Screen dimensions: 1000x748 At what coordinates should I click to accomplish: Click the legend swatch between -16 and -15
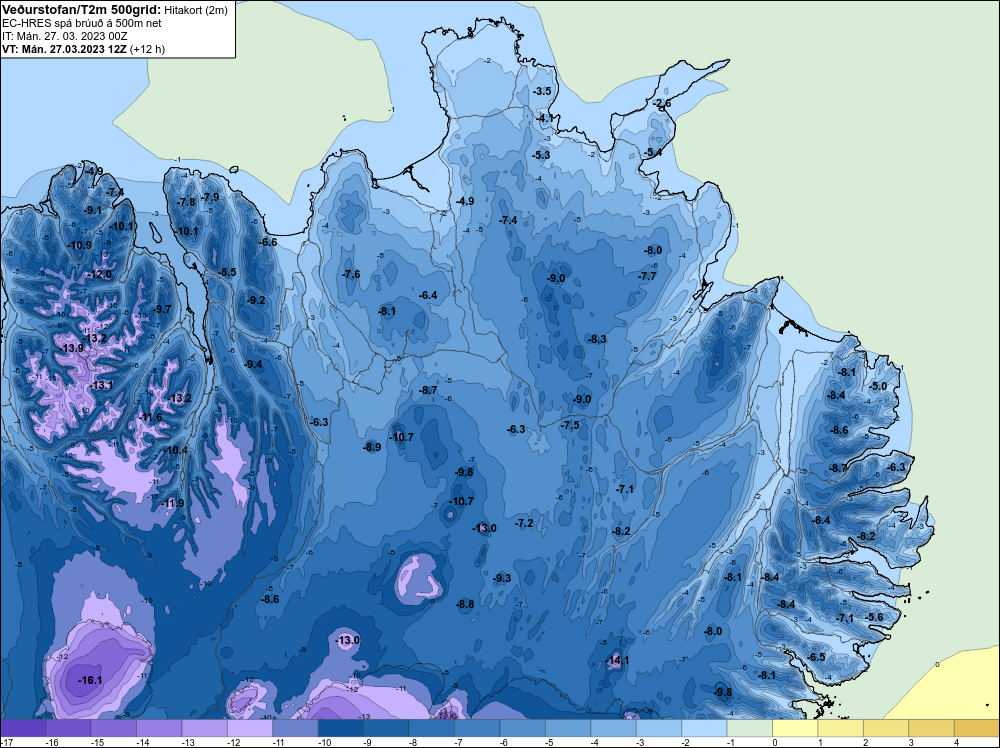[68, 728]
